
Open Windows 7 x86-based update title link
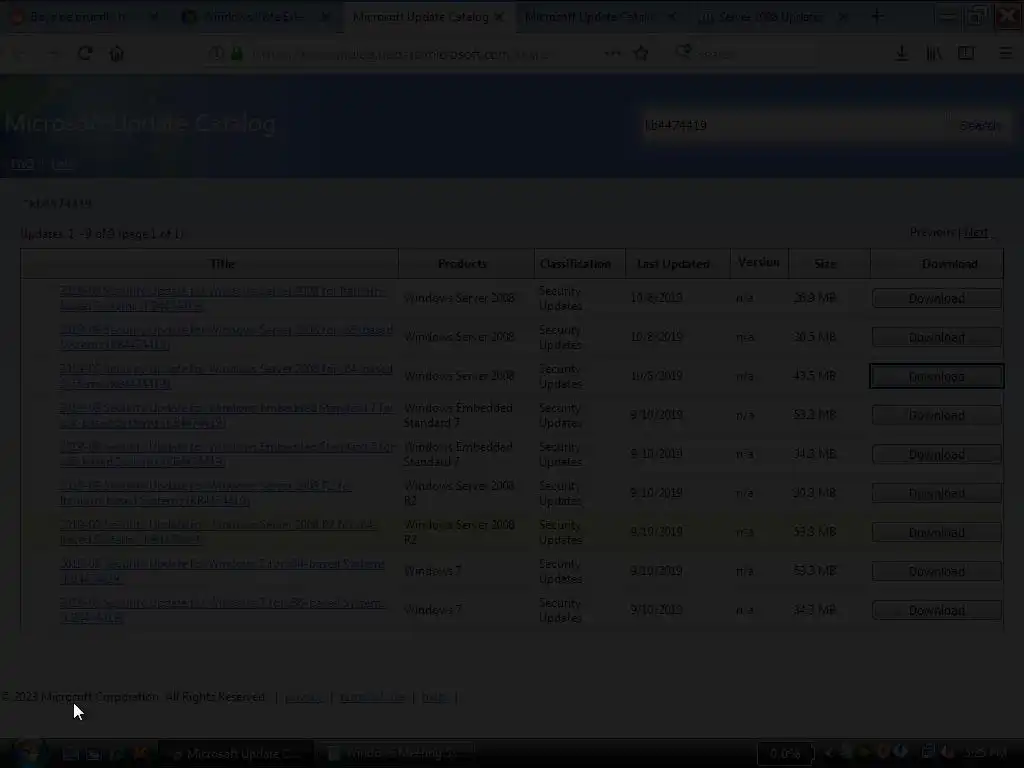(221, 610)
